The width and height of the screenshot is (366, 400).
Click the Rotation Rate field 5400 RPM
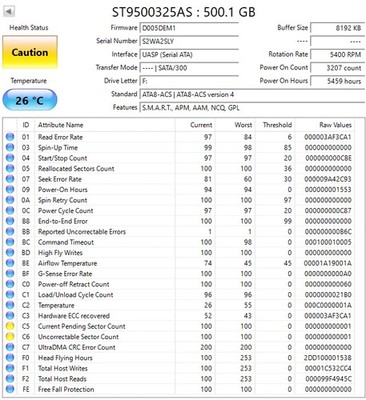[x=338, y=54]
